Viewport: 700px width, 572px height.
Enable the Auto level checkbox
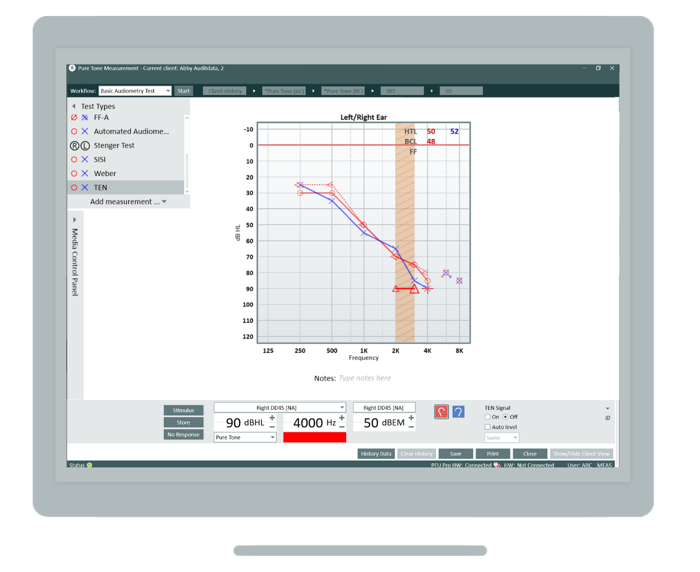pyautogui.click(x=487, y=427)
